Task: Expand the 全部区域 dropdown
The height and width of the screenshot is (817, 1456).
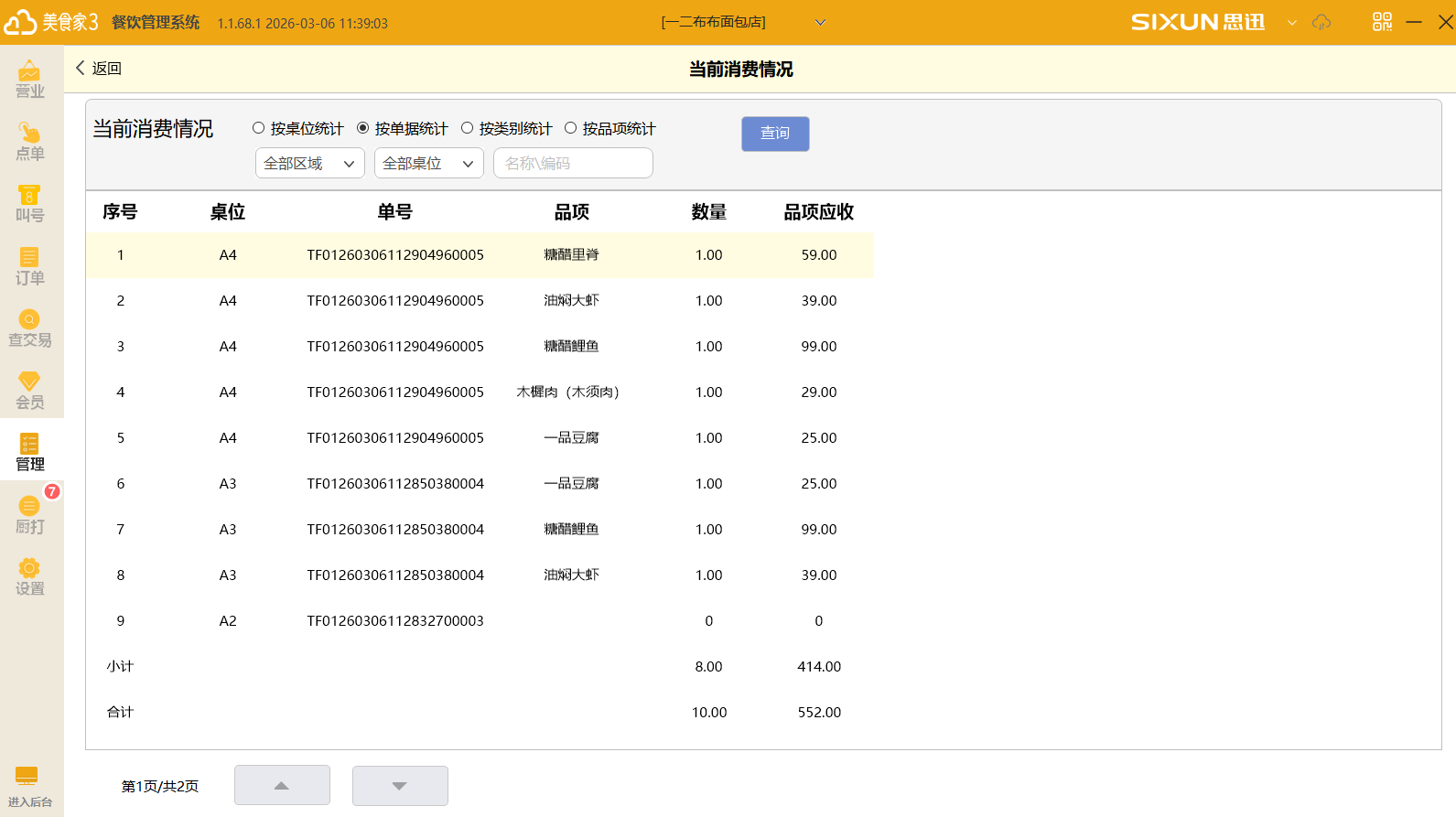Action: click(309, 163)
